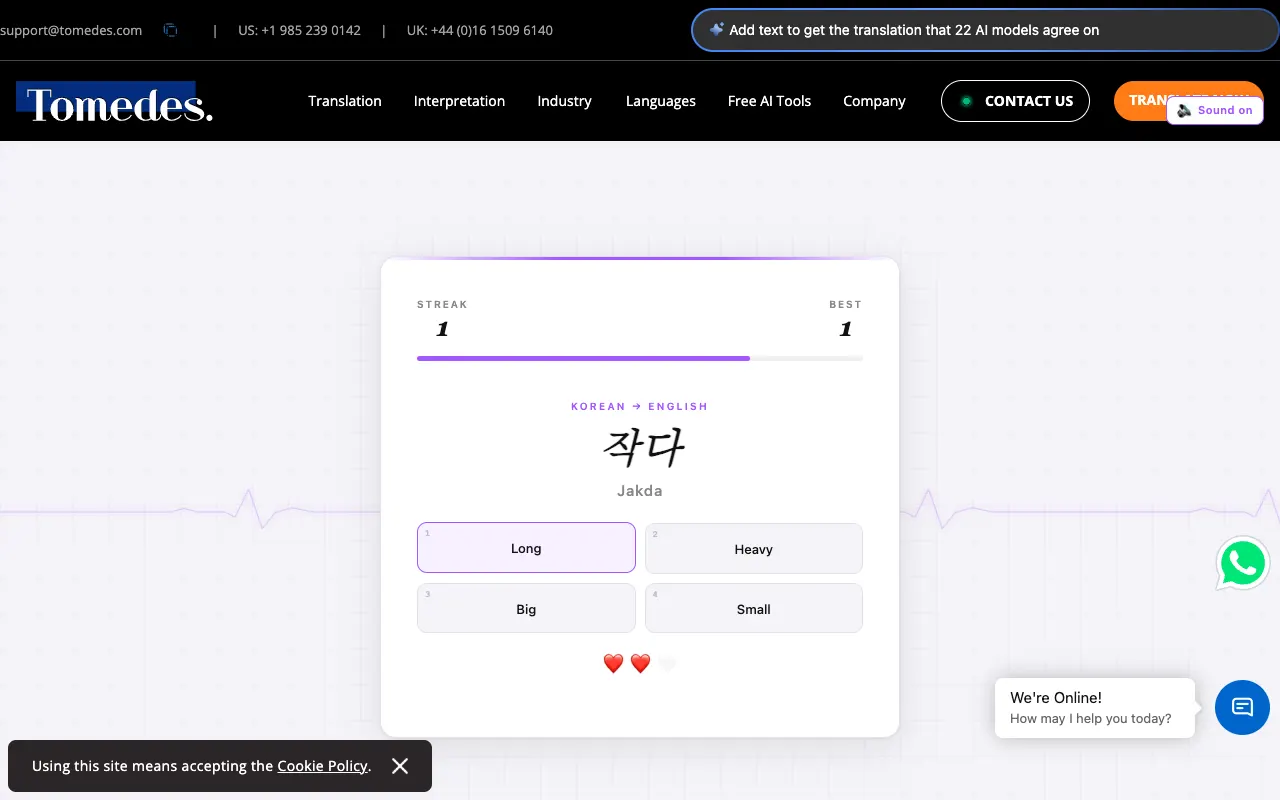Open the Interpretation menu
Image resolution: width=1280 pixels, height=800 pixels.
click(459, 101)
